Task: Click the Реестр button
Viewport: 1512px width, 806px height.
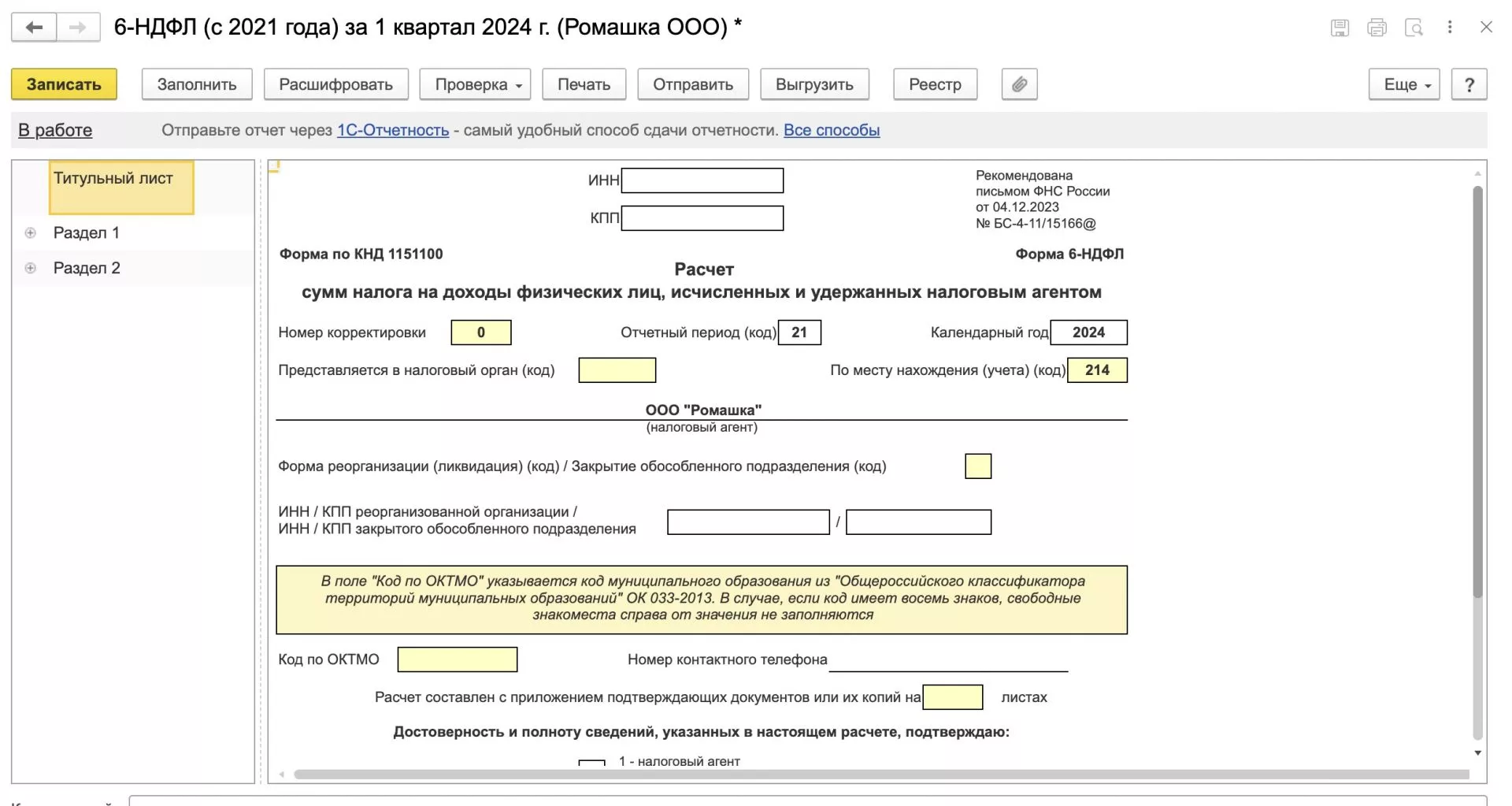Action: pos(935,84)
